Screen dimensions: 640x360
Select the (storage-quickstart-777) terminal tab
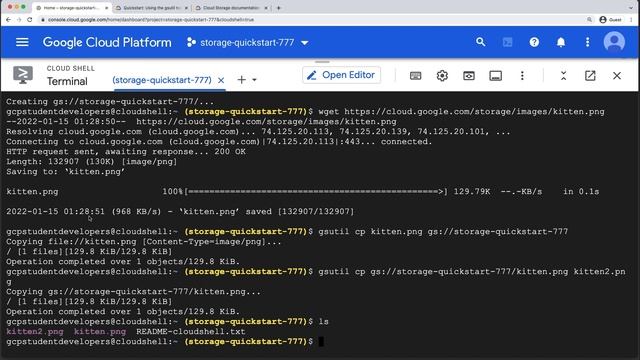(x=162, y=80)
